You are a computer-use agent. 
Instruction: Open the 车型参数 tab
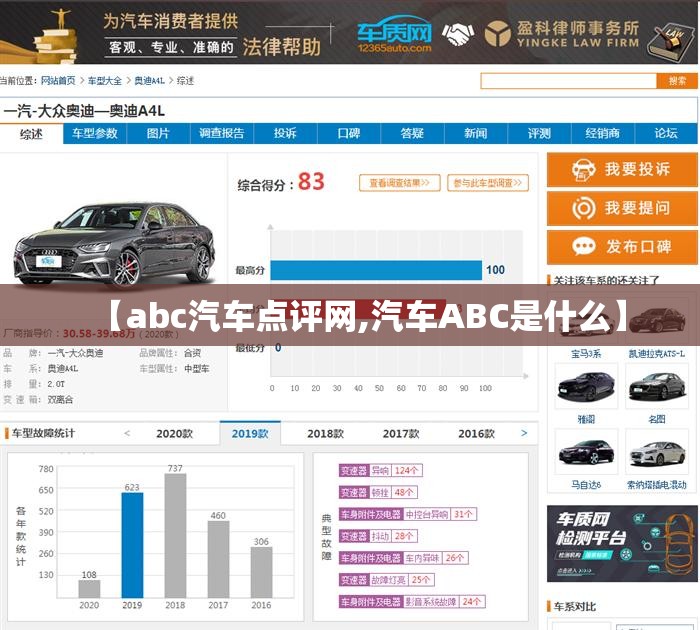[x=95, y=134]
